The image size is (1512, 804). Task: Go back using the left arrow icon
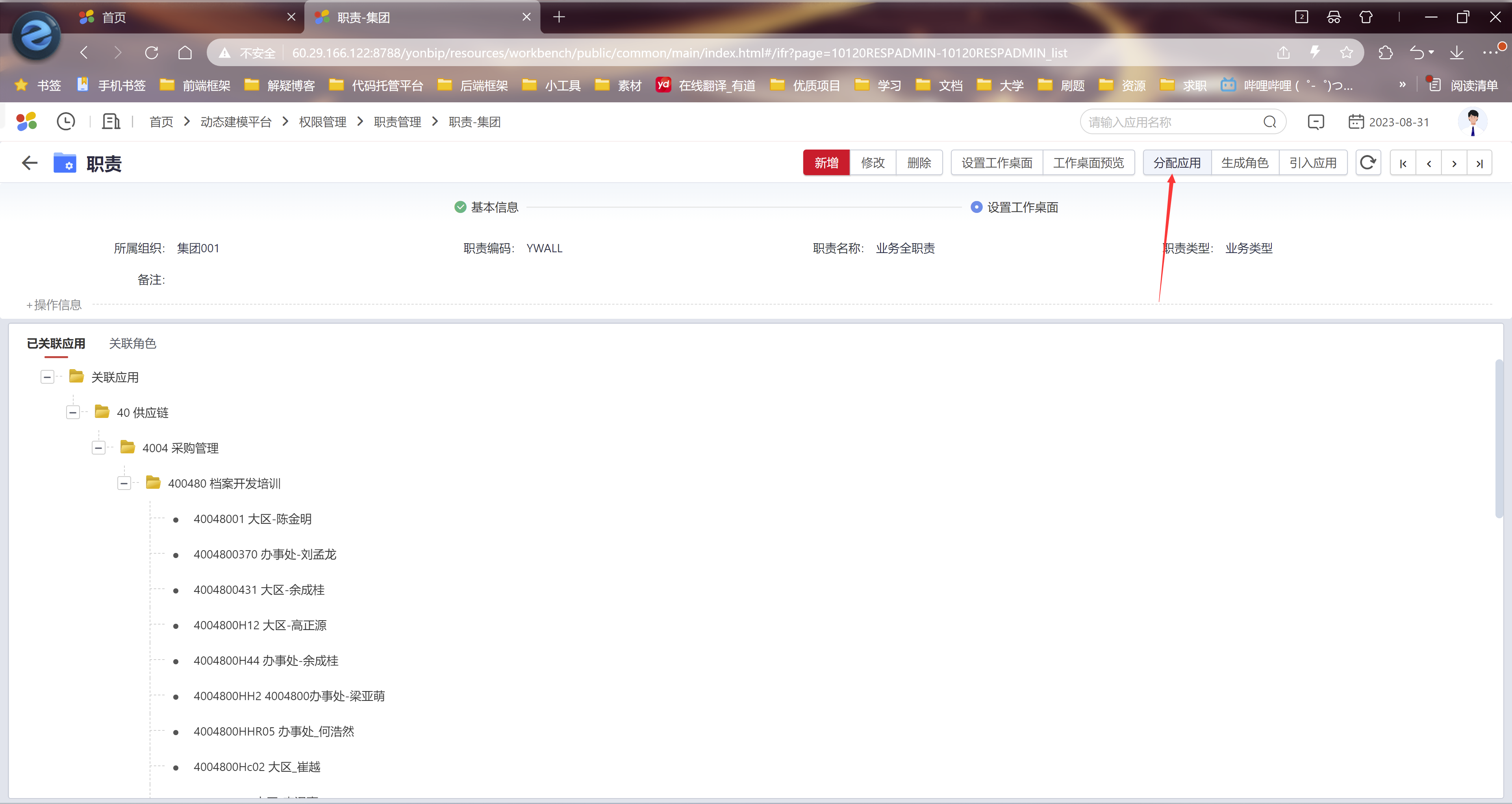click(30, 163)
